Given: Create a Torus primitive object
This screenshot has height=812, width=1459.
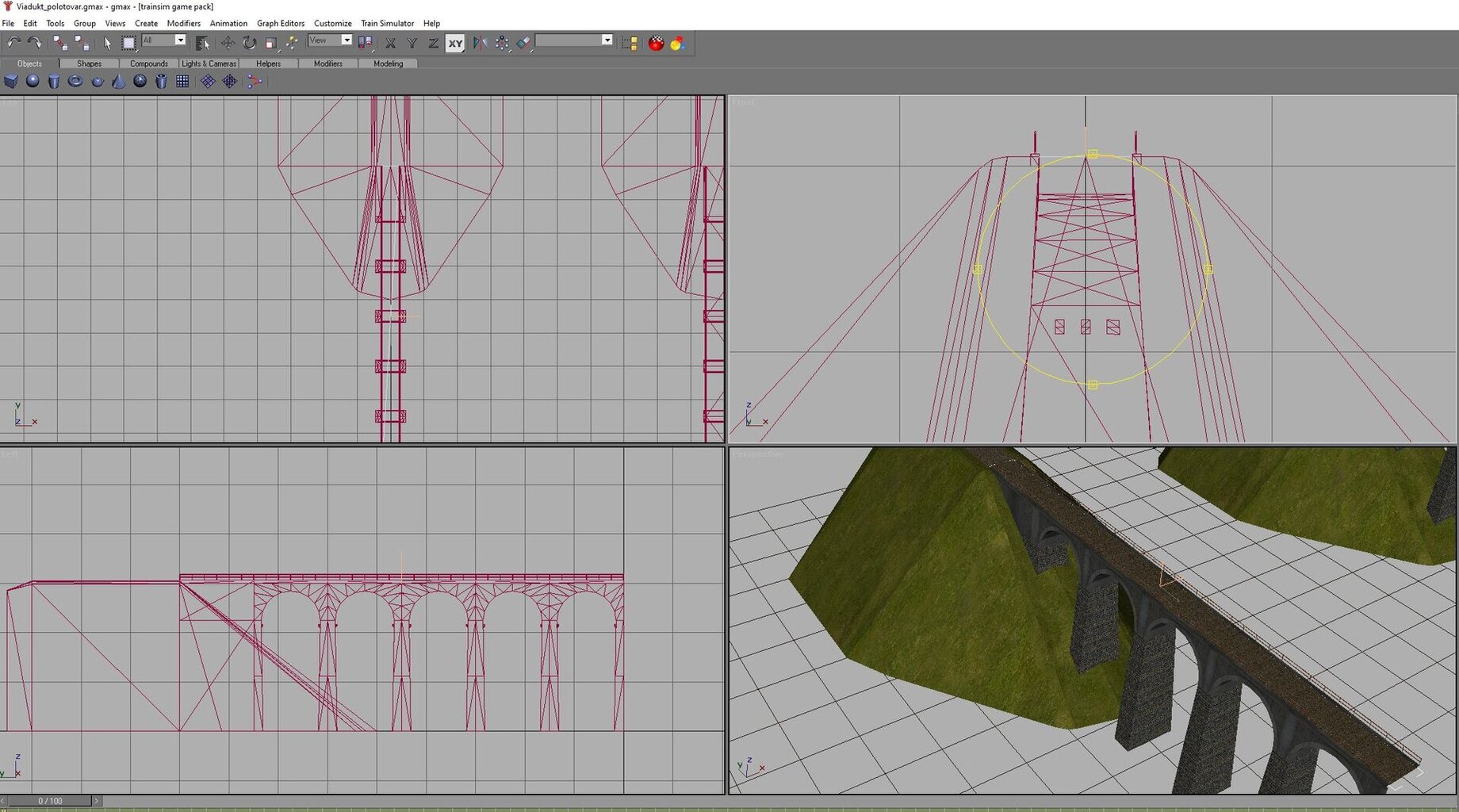Looking at the screenshot, I should coord(75,81).
